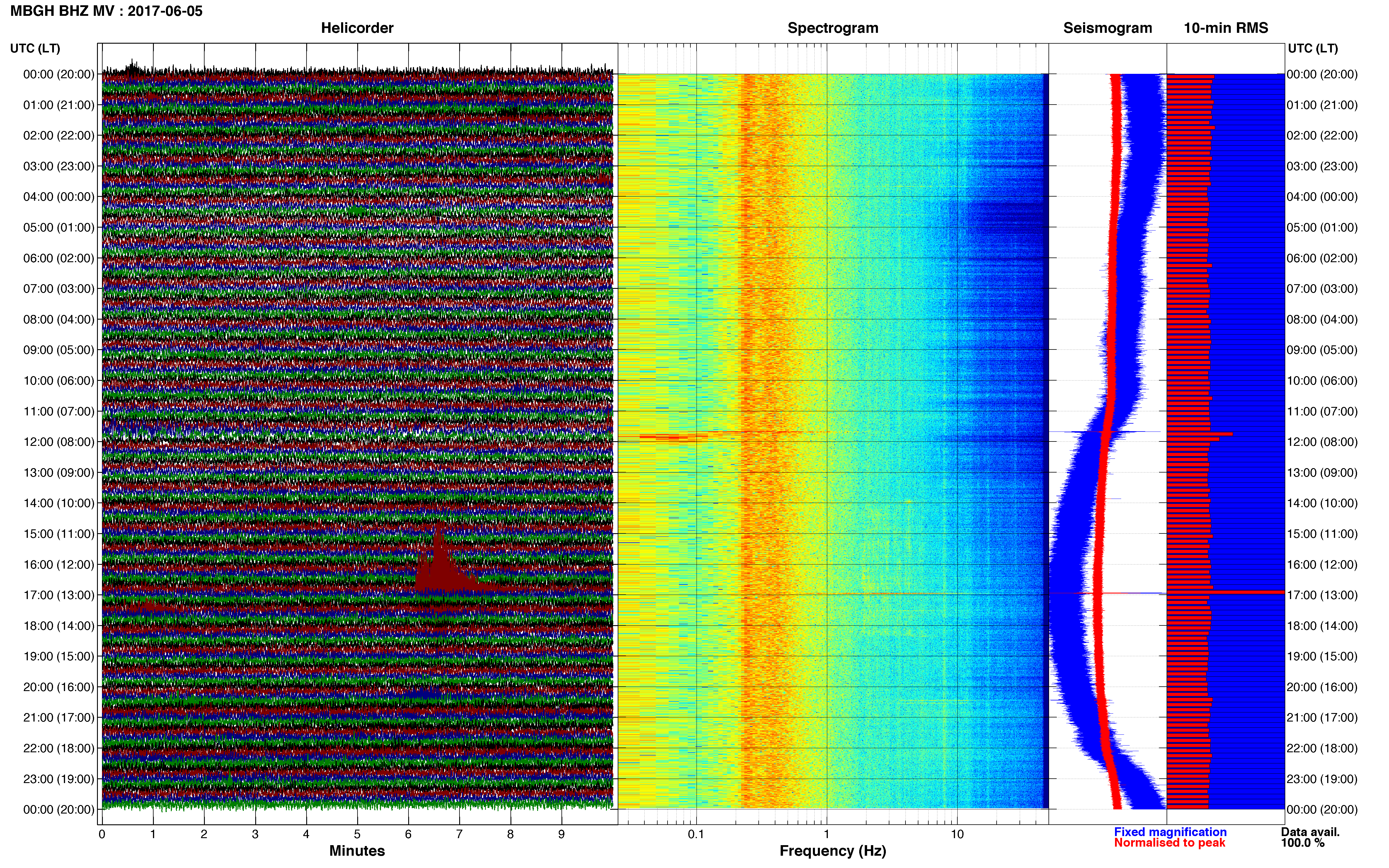Click the large dark-red seismic event on the Helicorder

(x=442, y=565)
